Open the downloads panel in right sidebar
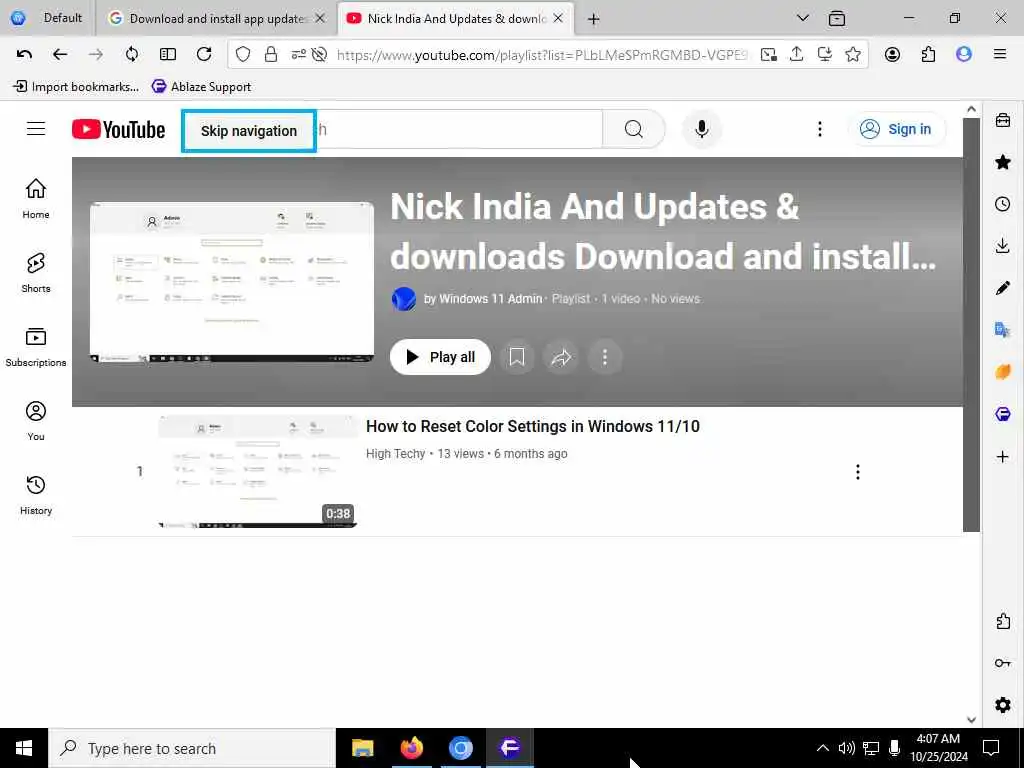The width and height of the screenshot is (1024, 768). [x=1002, y=246]
